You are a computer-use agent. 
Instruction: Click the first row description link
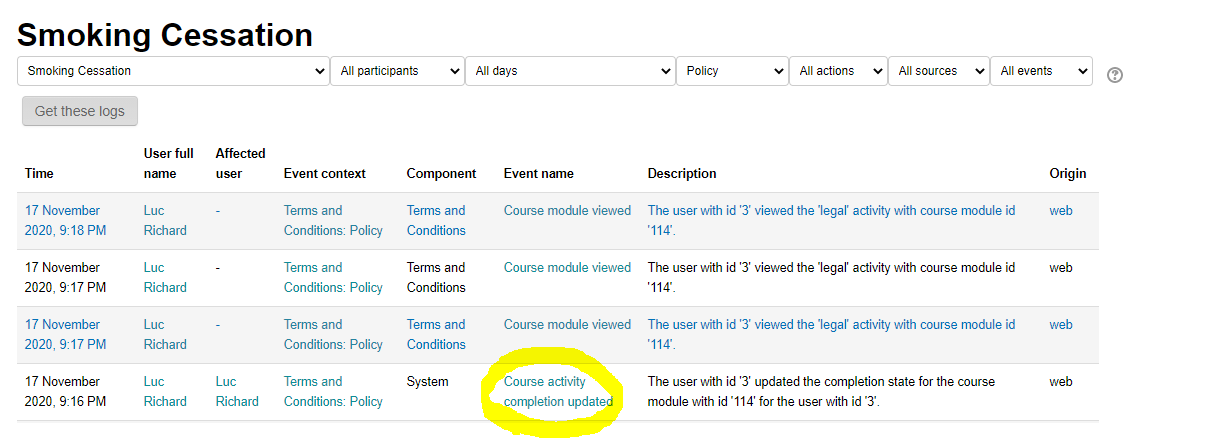coord(831,220)
